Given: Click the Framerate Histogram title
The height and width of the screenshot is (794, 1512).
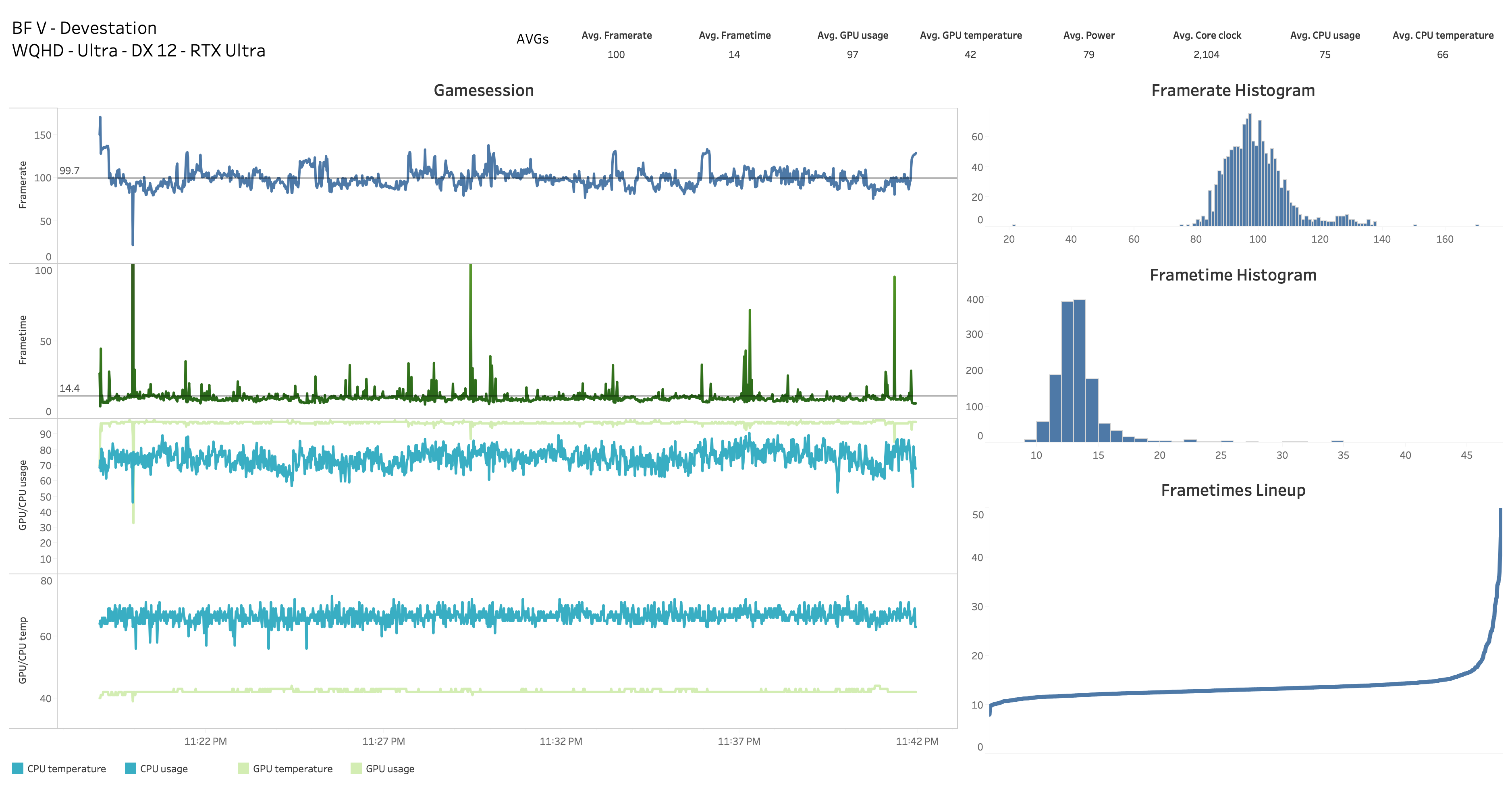Looking at the screenshot, I should [1233, 90].
